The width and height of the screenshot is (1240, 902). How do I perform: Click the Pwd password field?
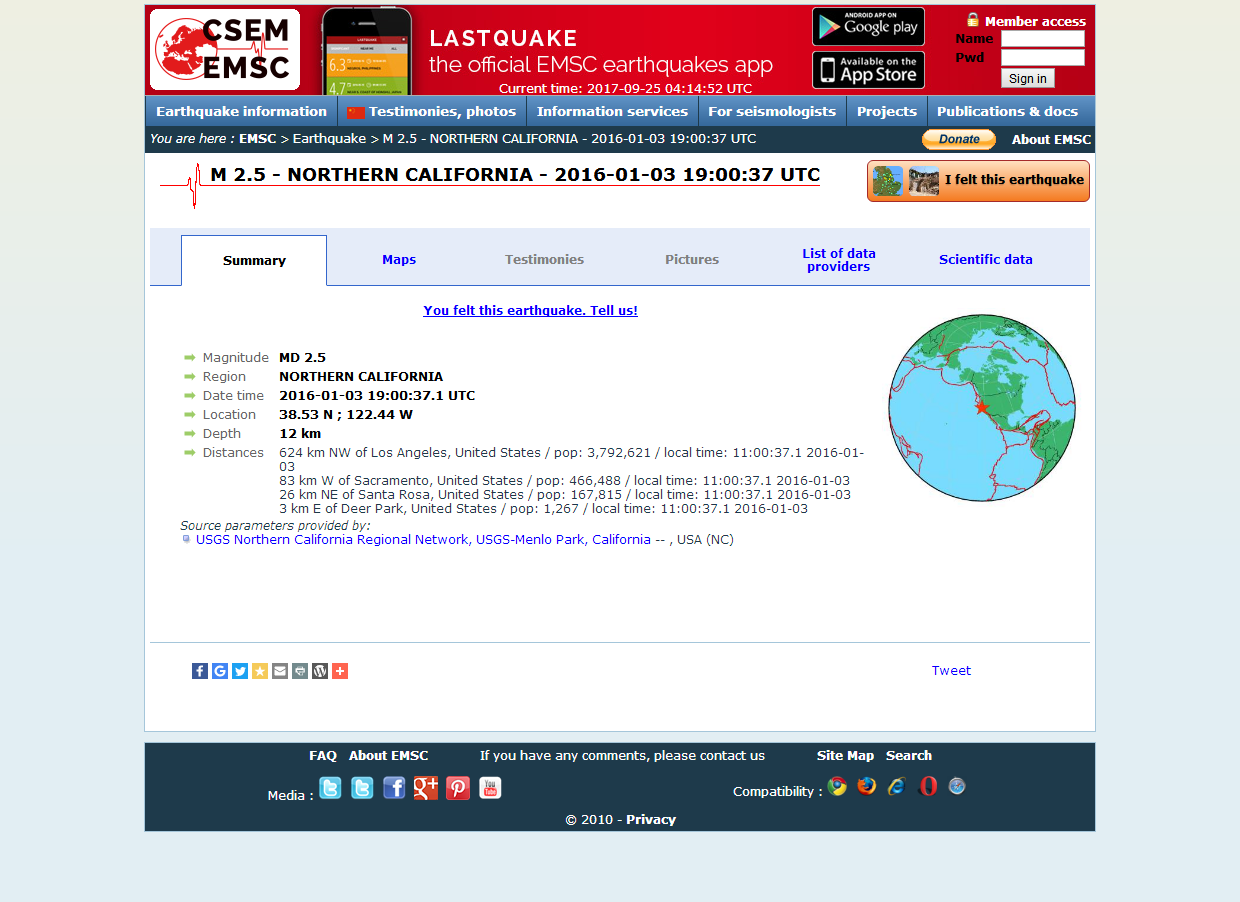(1043, 58)
